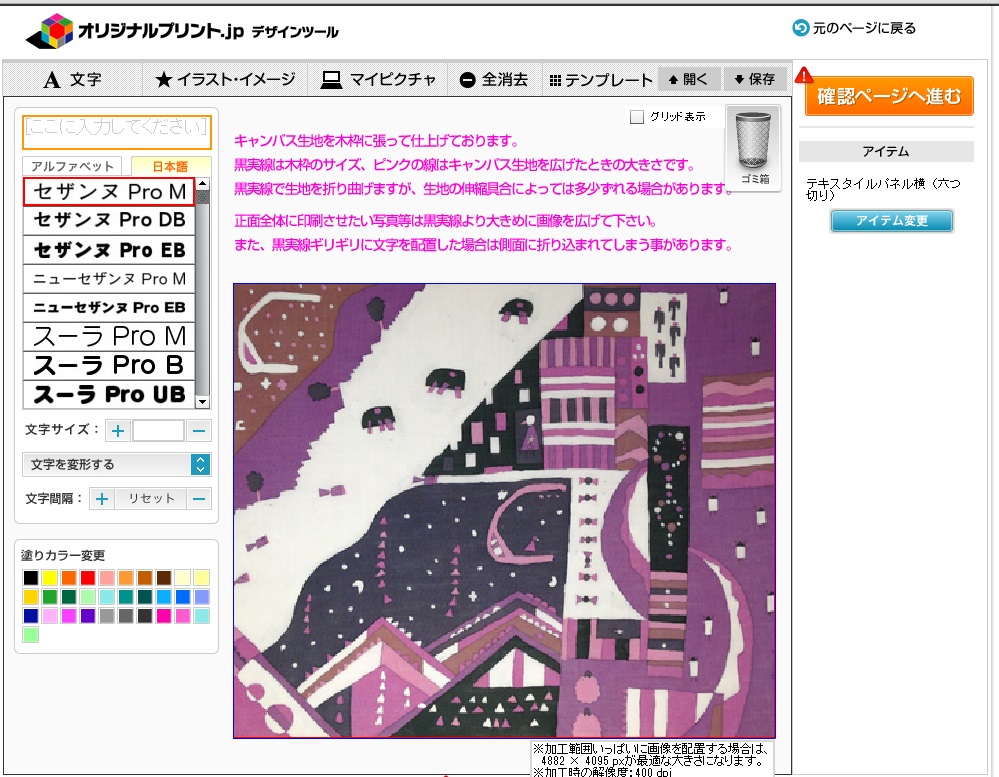
Task: Click the 保存 save button
Action: [755, 79]
